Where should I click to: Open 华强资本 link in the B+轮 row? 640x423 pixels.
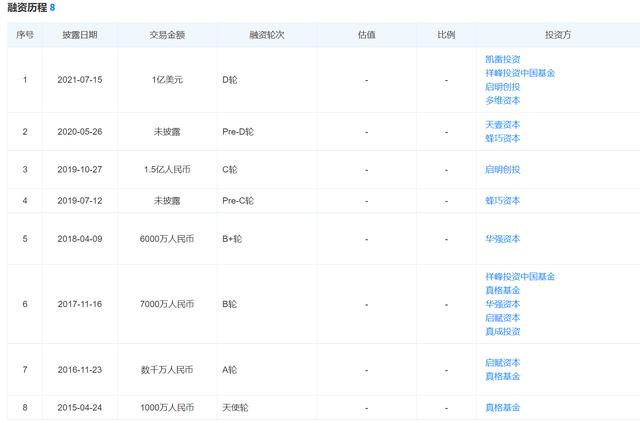pos(502,239)
